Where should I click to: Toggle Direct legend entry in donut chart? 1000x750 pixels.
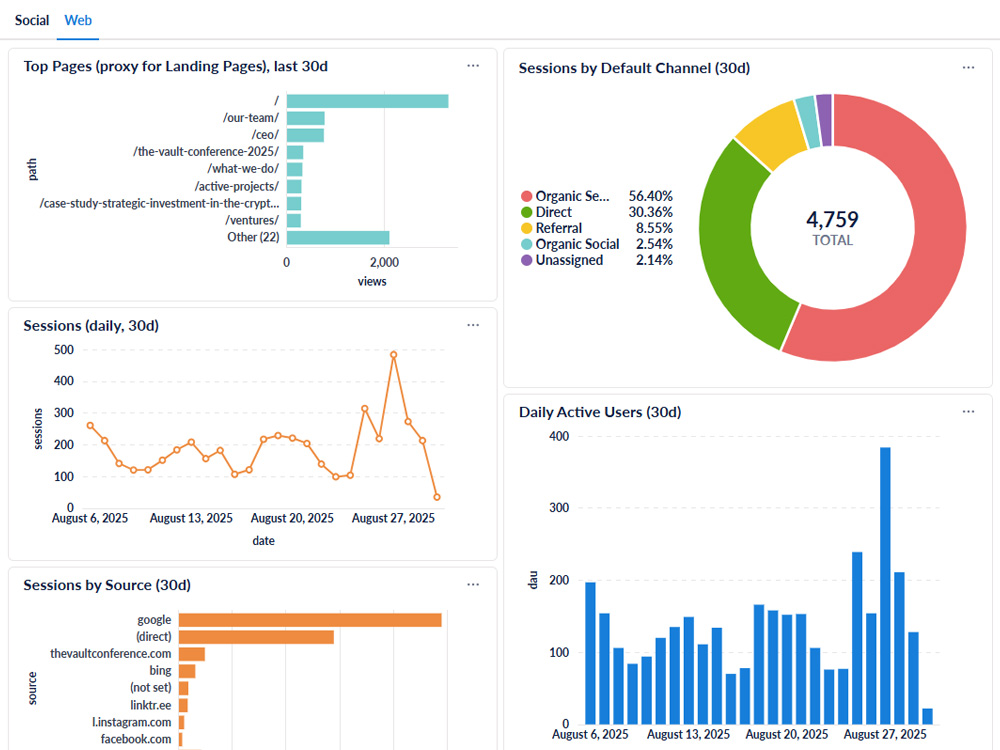tap(554, 212)
